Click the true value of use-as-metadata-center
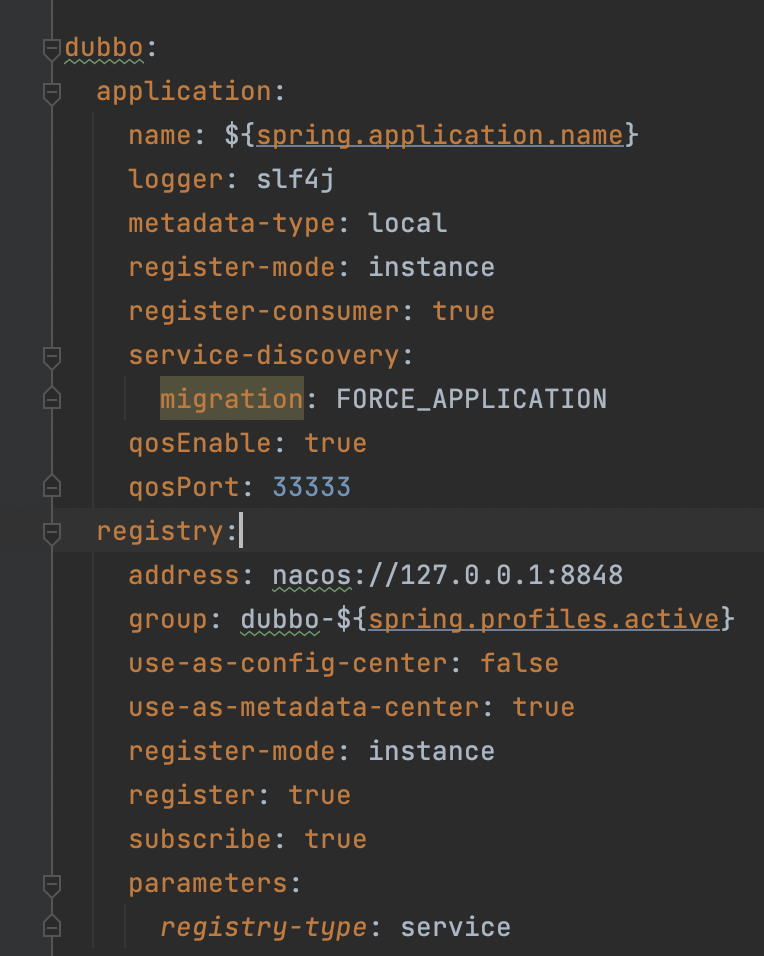The width and height of the screenshot is (764, 956). pyautogui.click(x=543, y=707)
